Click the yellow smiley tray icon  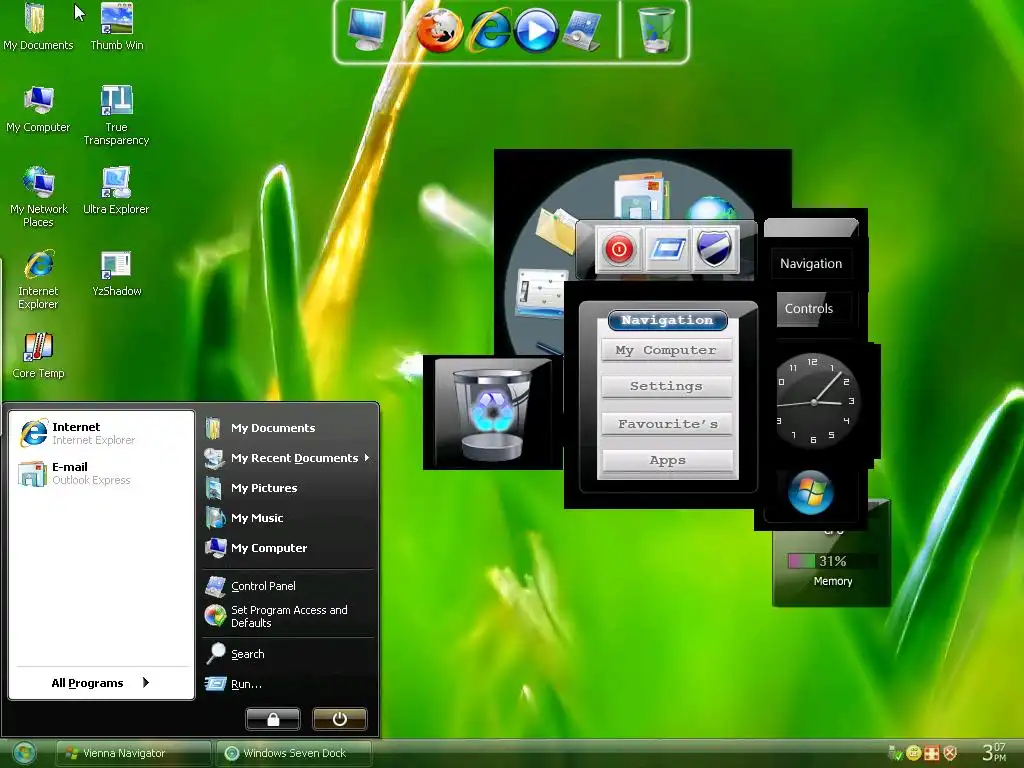coord(914,753)
